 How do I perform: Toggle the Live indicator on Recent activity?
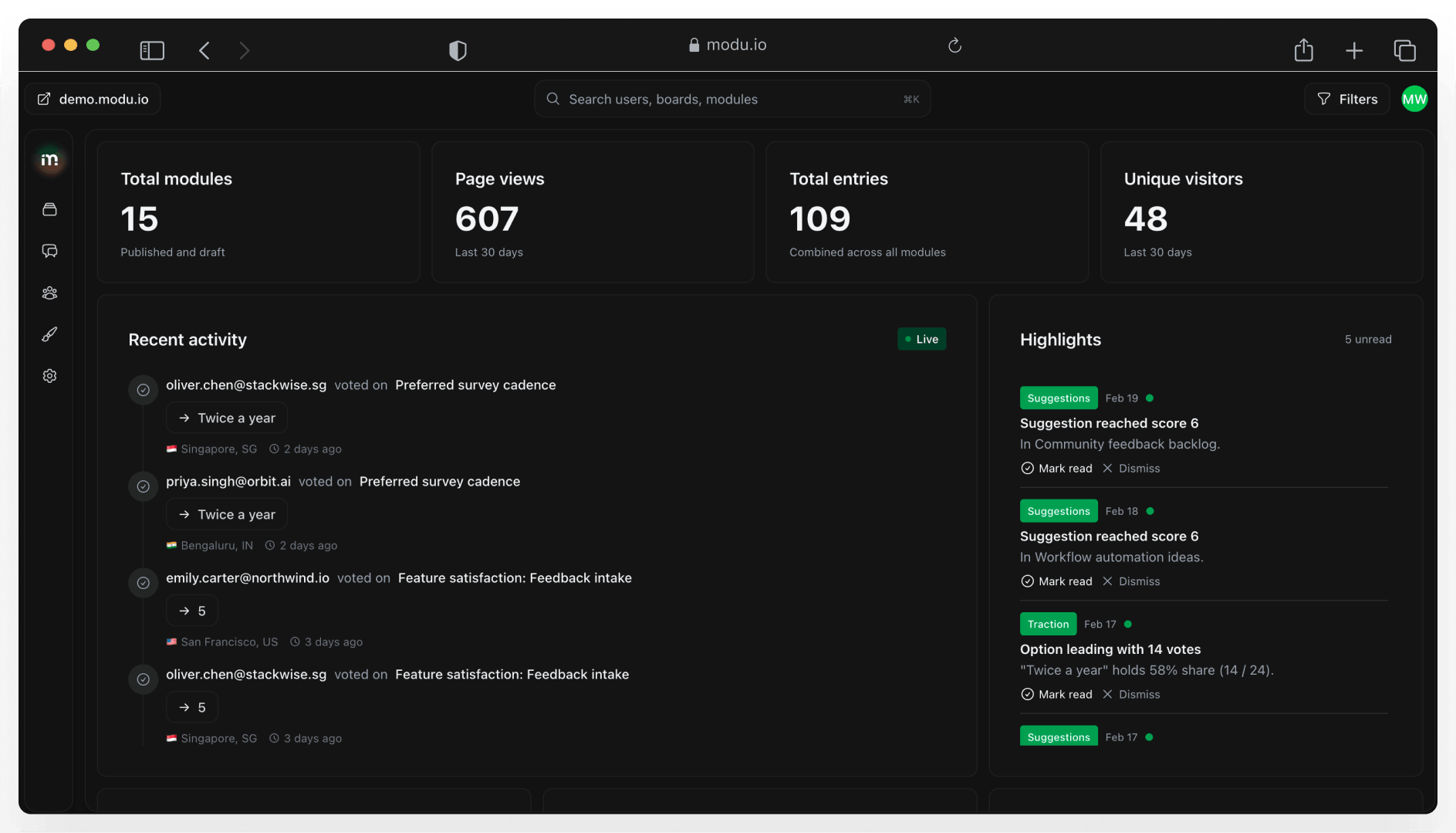click(921, 339)
